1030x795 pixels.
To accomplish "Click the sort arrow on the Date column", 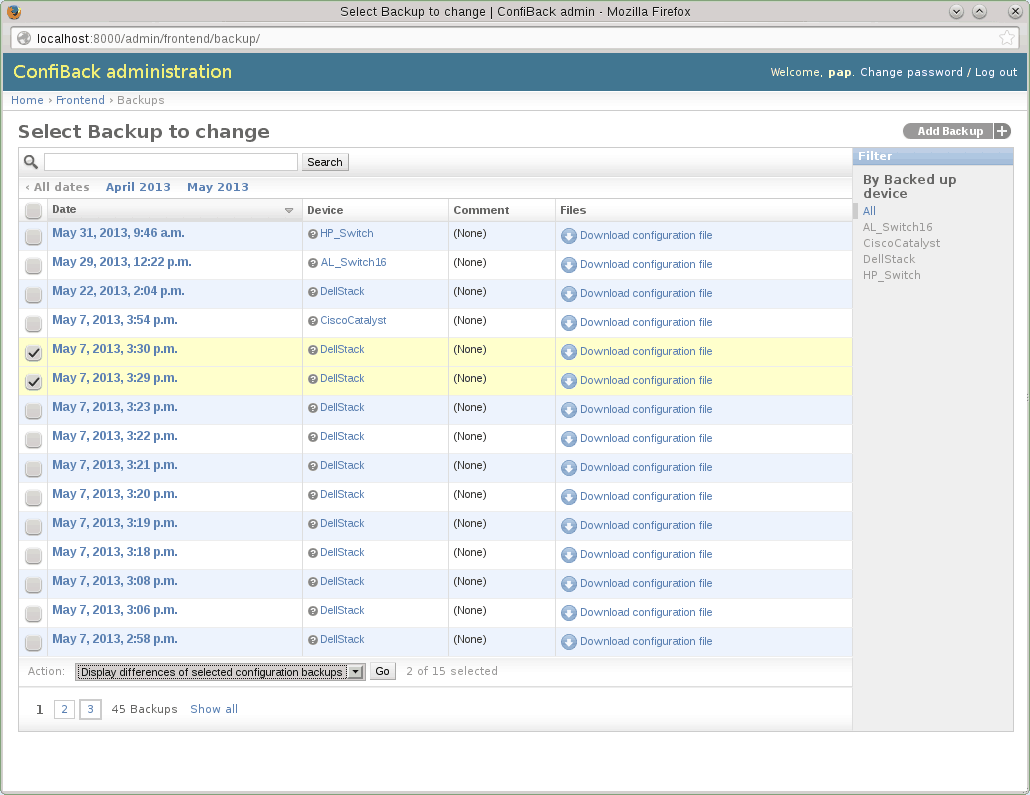I will click(289, 210).
